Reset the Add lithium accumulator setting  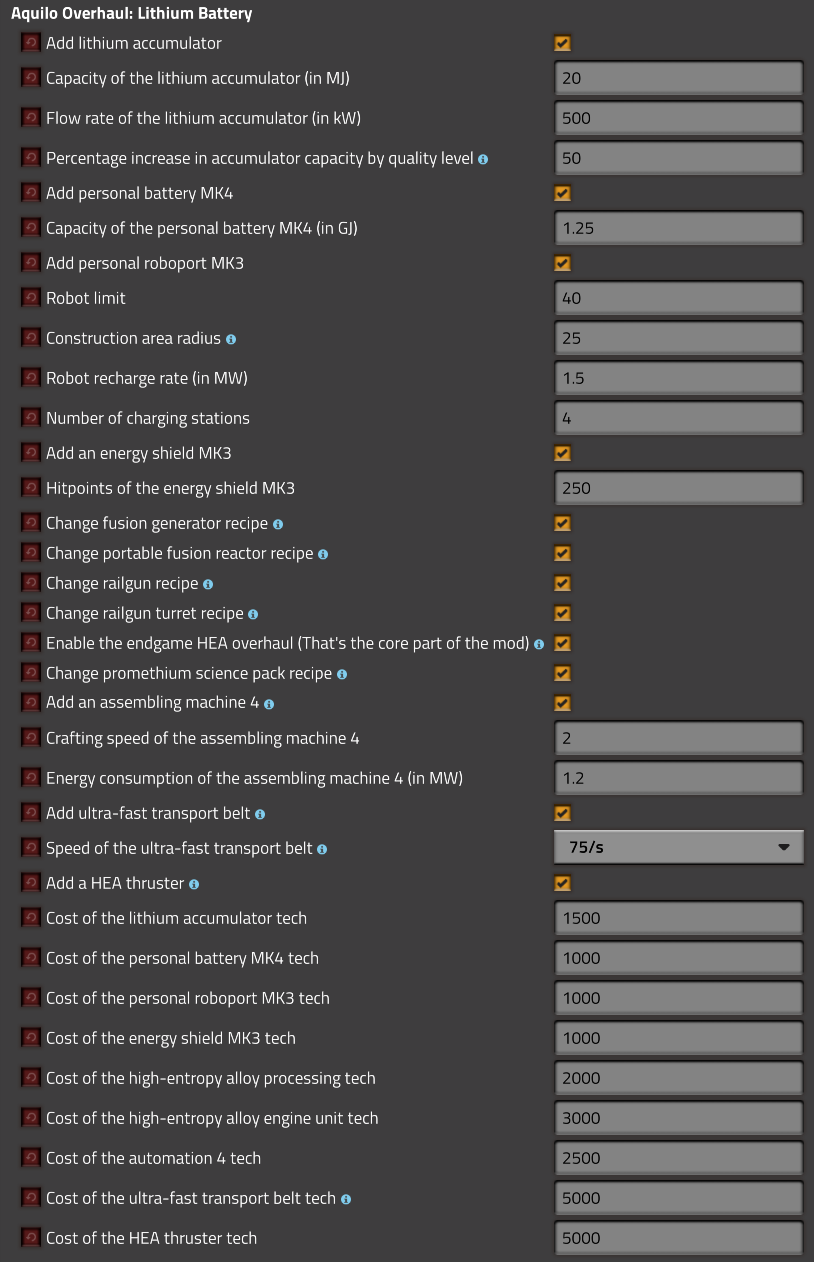[31, 43]
